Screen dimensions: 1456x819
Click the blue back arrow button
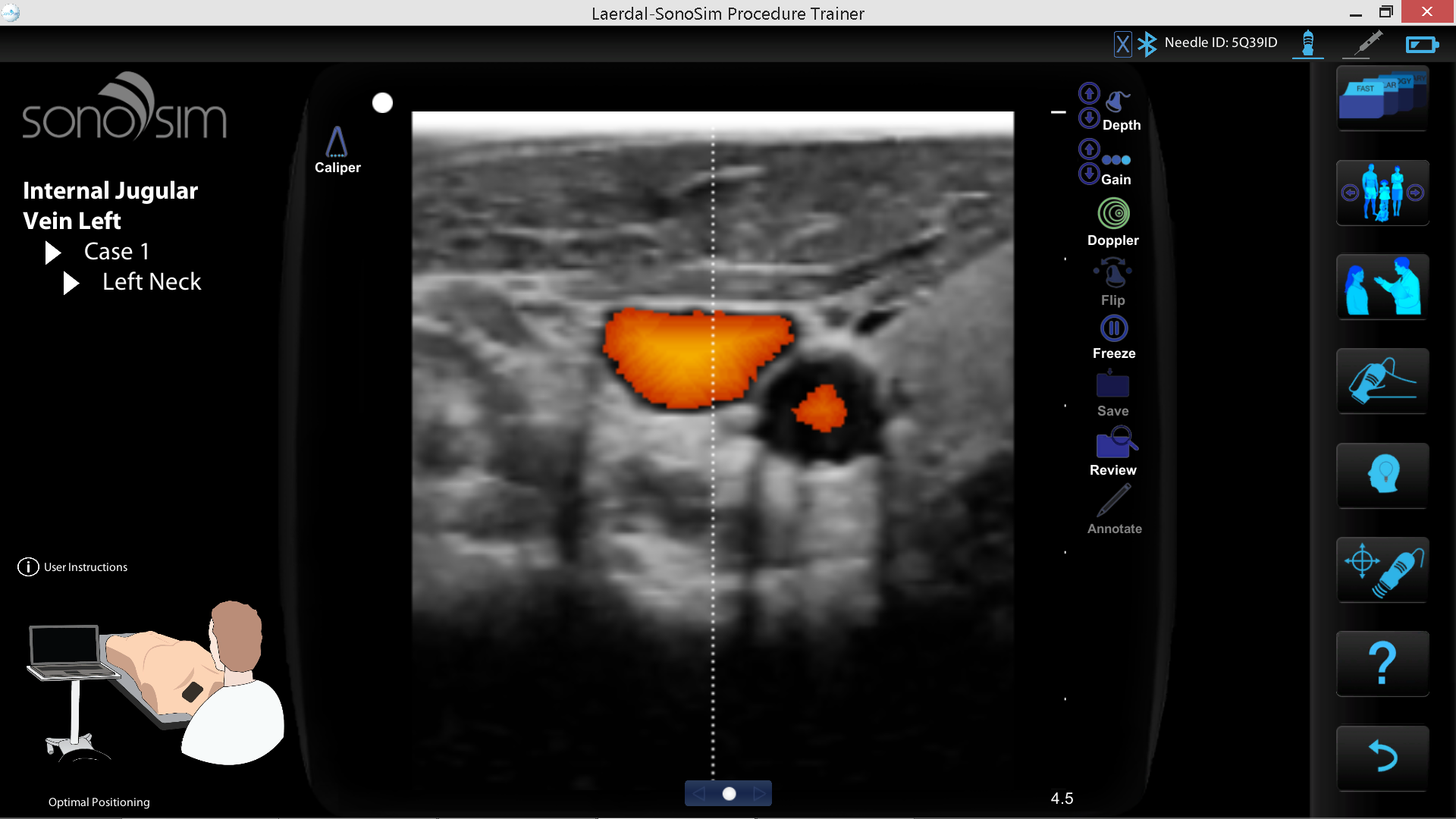pos(1382,758)
